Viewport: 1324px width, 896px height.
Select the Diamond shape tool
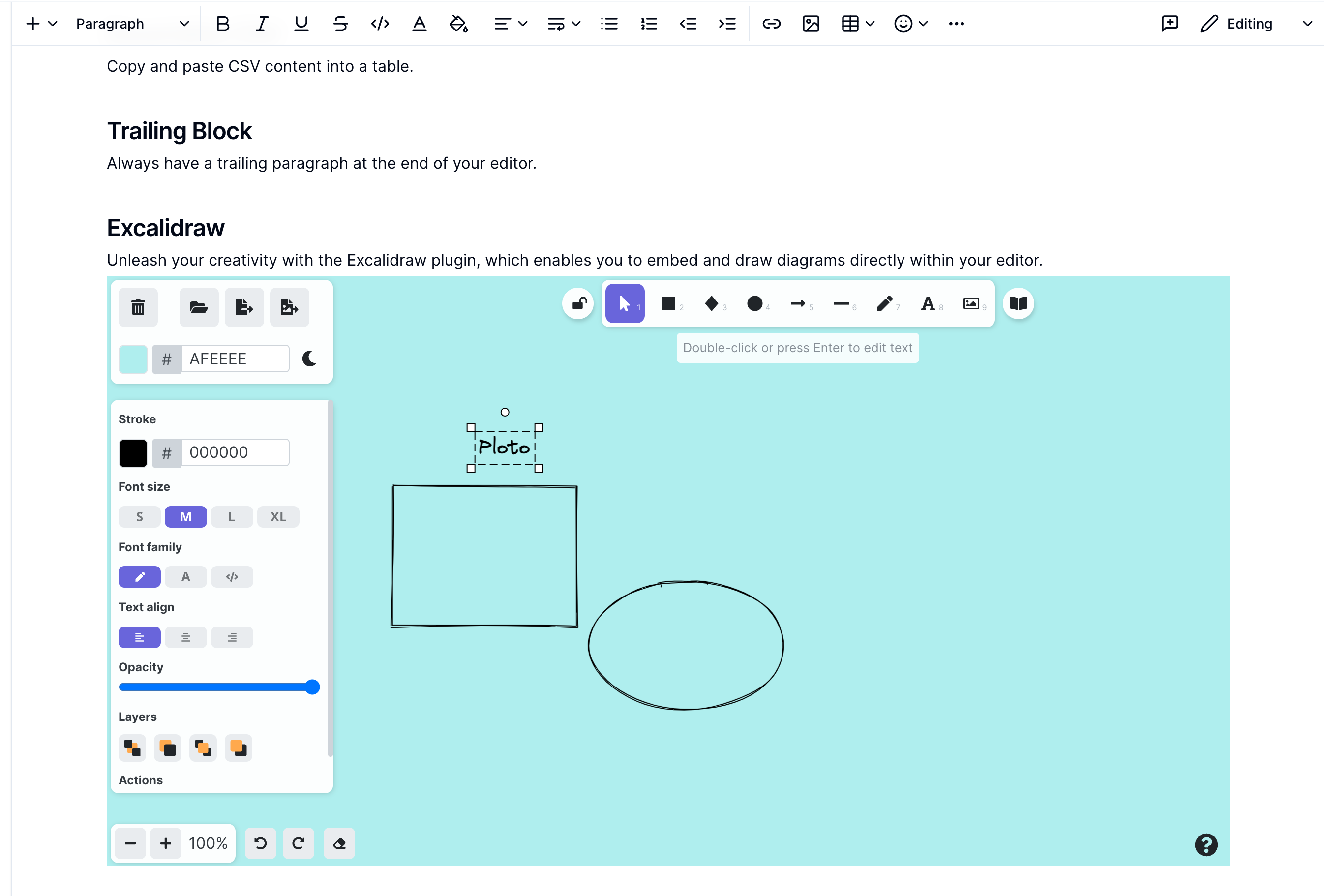tap(712, 303)
